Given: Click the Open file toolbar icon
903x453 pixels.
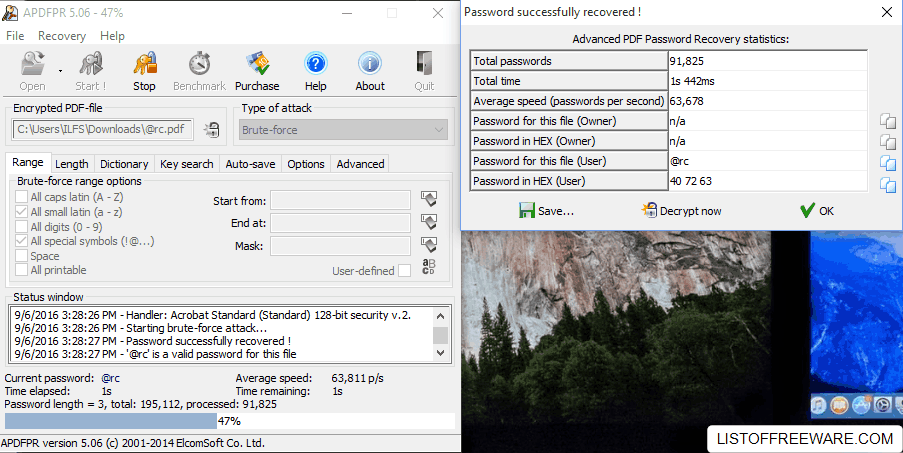Looking at the screenshot, I should point(32,64).
